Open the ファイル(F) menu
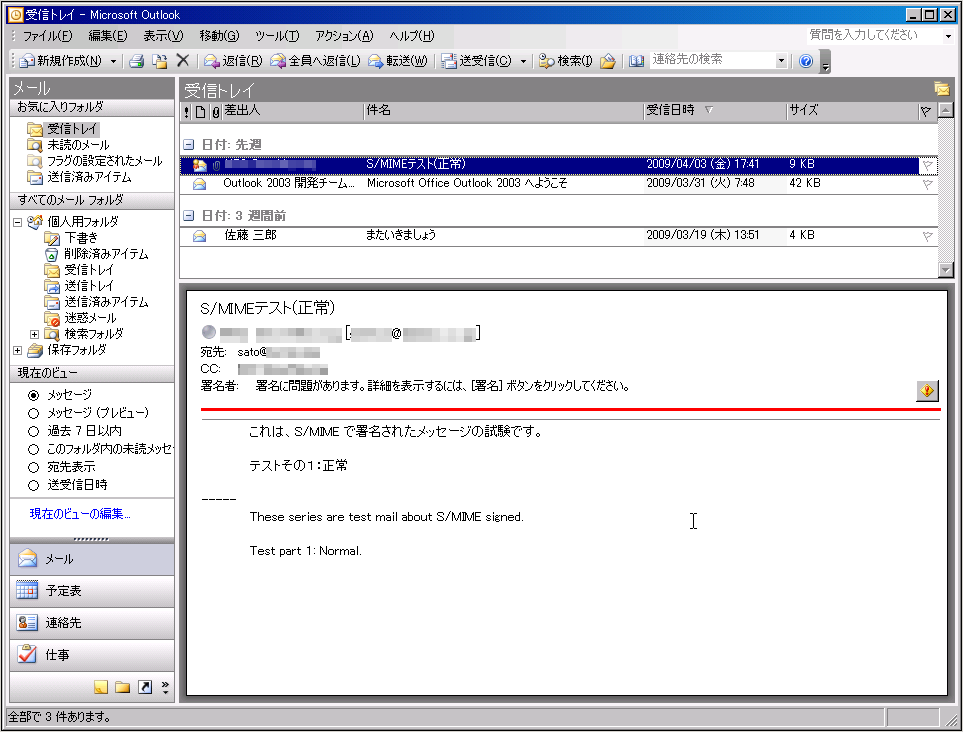This screenshot has height=732, width=963. [x=47, y=36]
